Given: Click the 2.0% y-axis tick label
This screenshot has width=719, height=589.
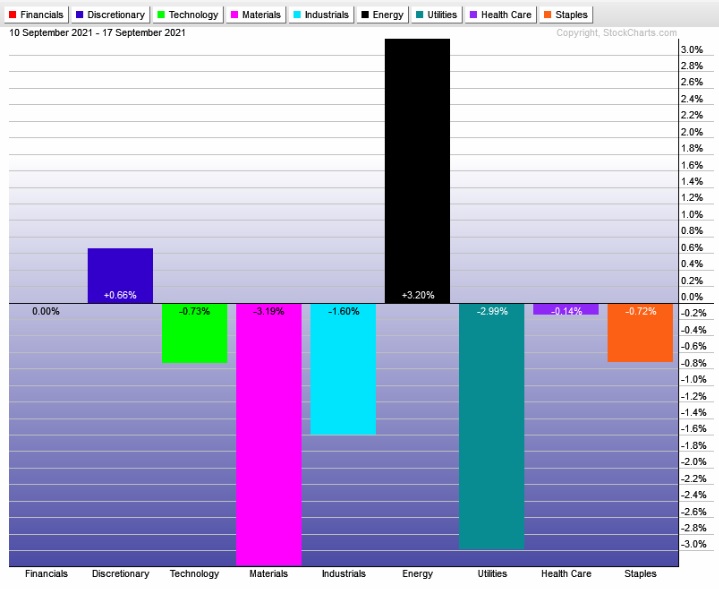Looking at the screenshot, I should click(x=691, y=132).
